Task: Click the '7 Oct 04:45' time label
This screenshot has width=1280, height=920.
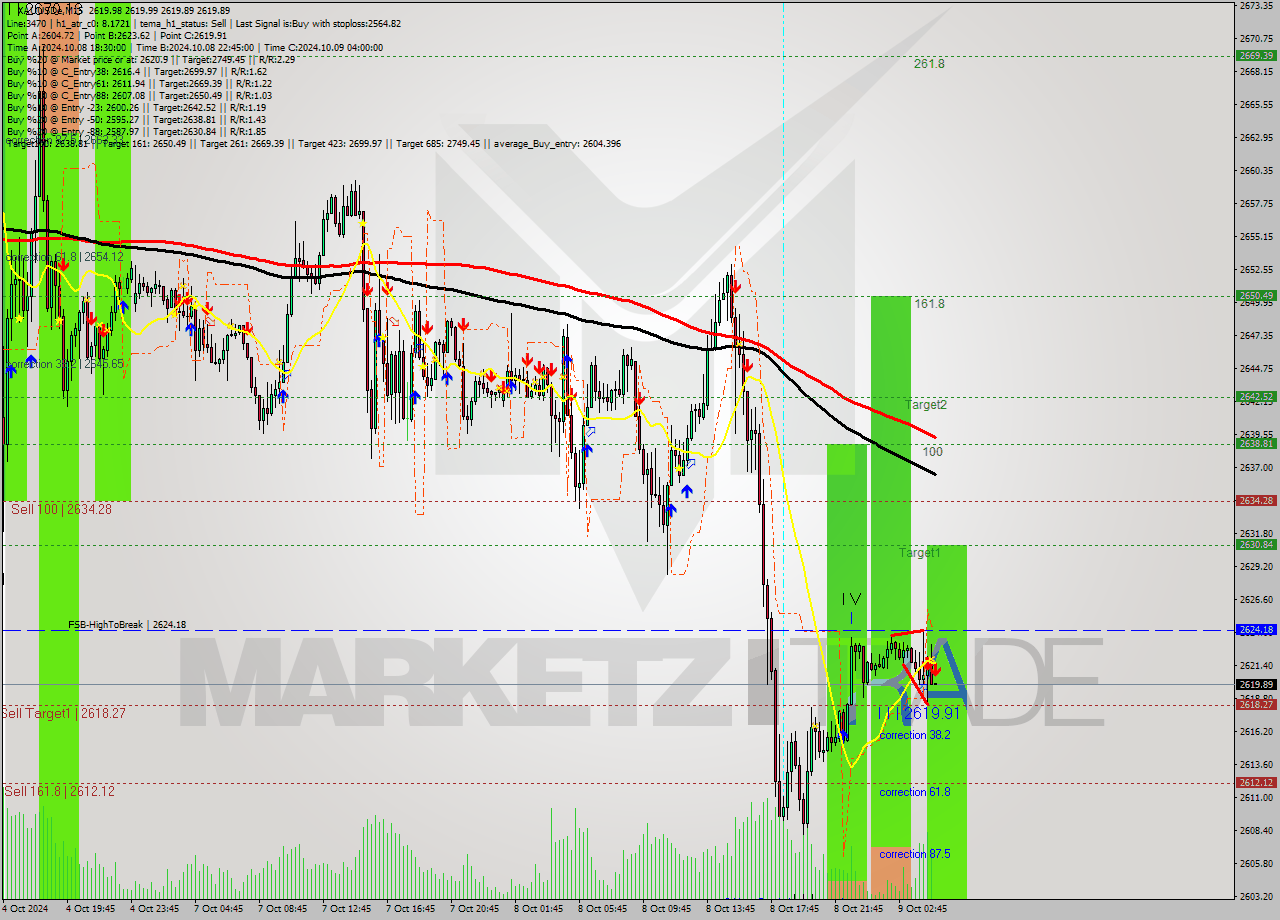Action: (x=218, y=909)
